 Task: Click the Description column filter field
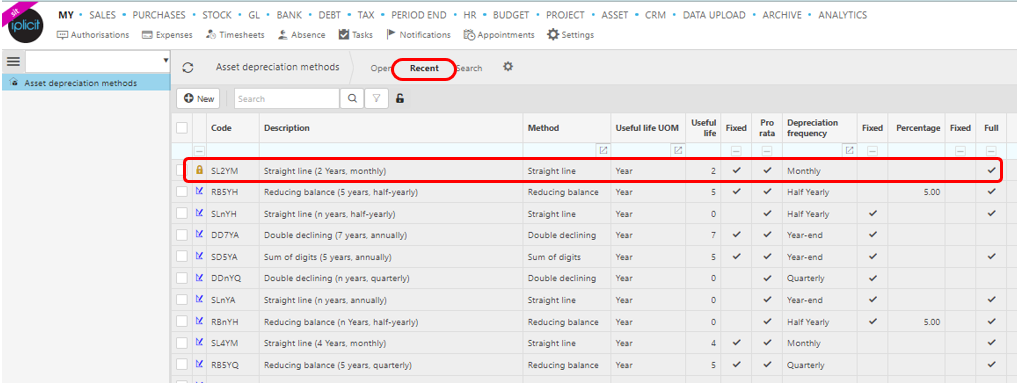pos(391,150)
